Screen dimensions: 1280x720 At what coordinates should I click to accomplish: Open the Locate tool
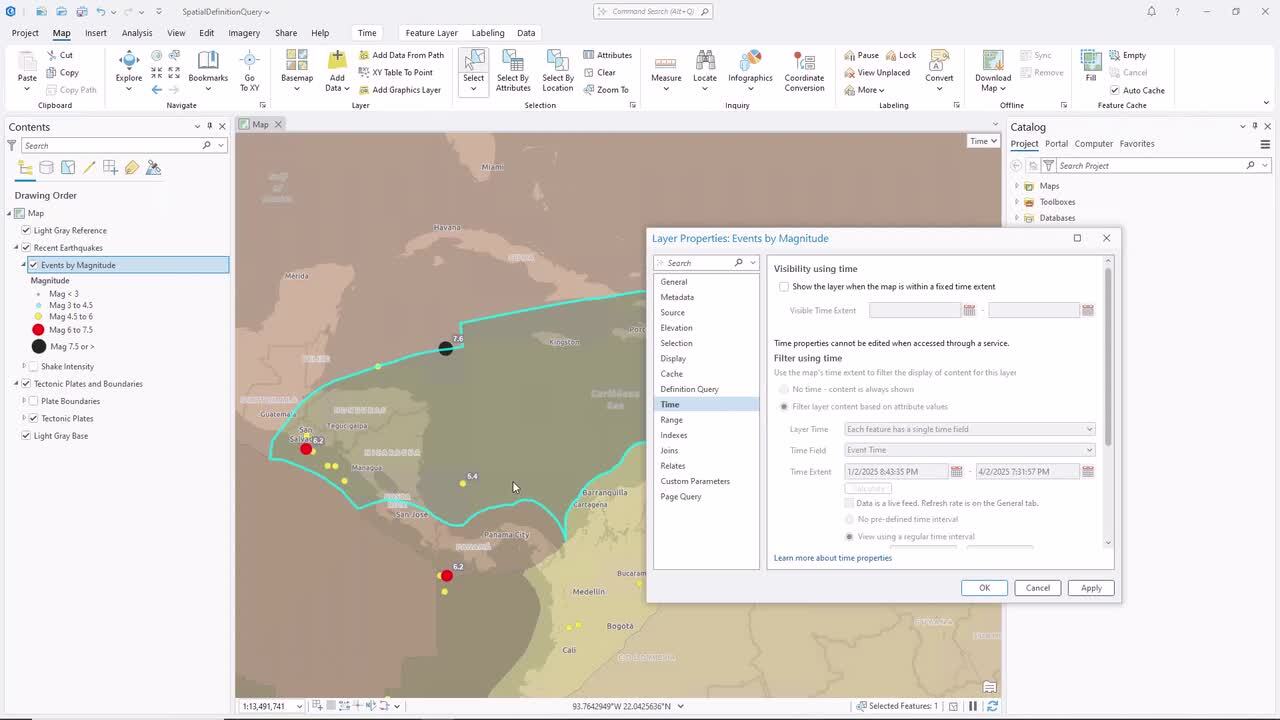tap(705, 62)
